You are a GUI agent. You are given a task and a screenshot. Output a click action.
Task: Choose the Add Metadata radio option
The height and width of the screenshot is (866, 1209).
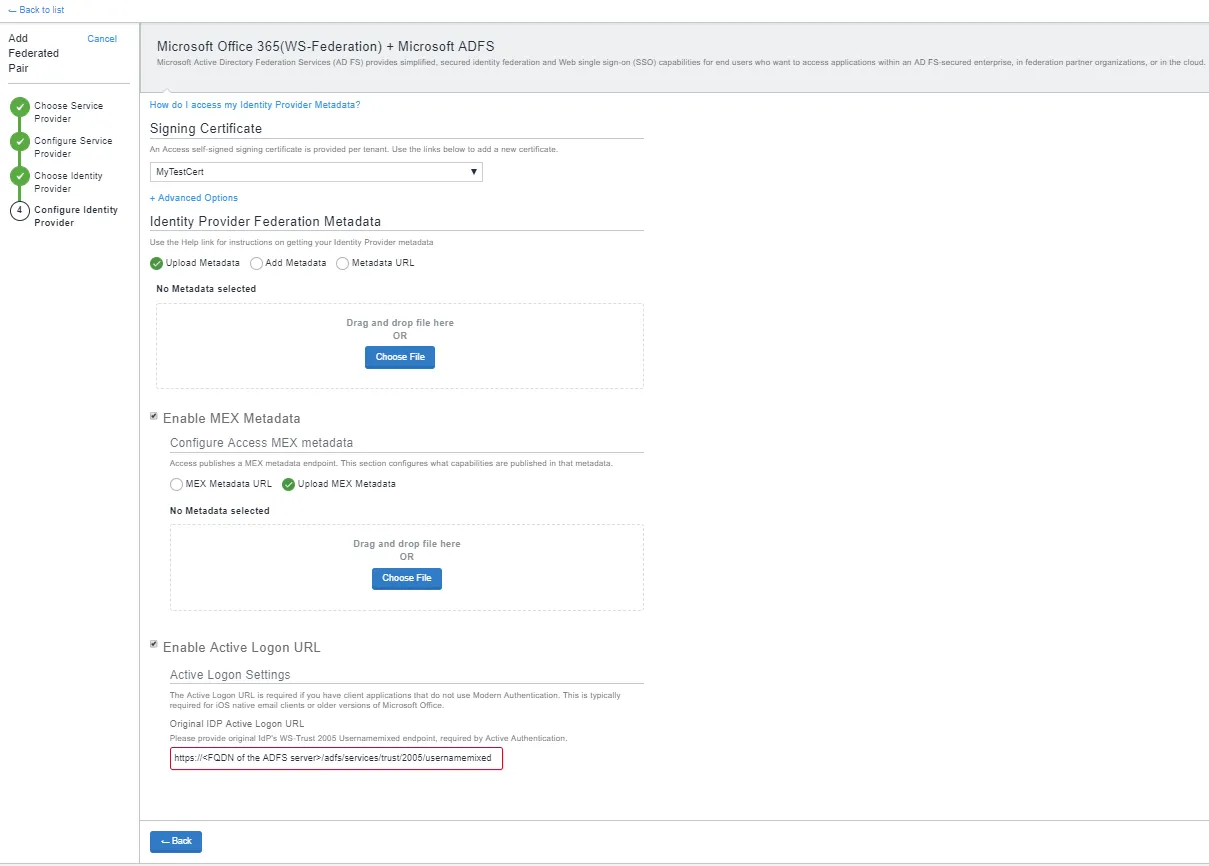[256, 263]
